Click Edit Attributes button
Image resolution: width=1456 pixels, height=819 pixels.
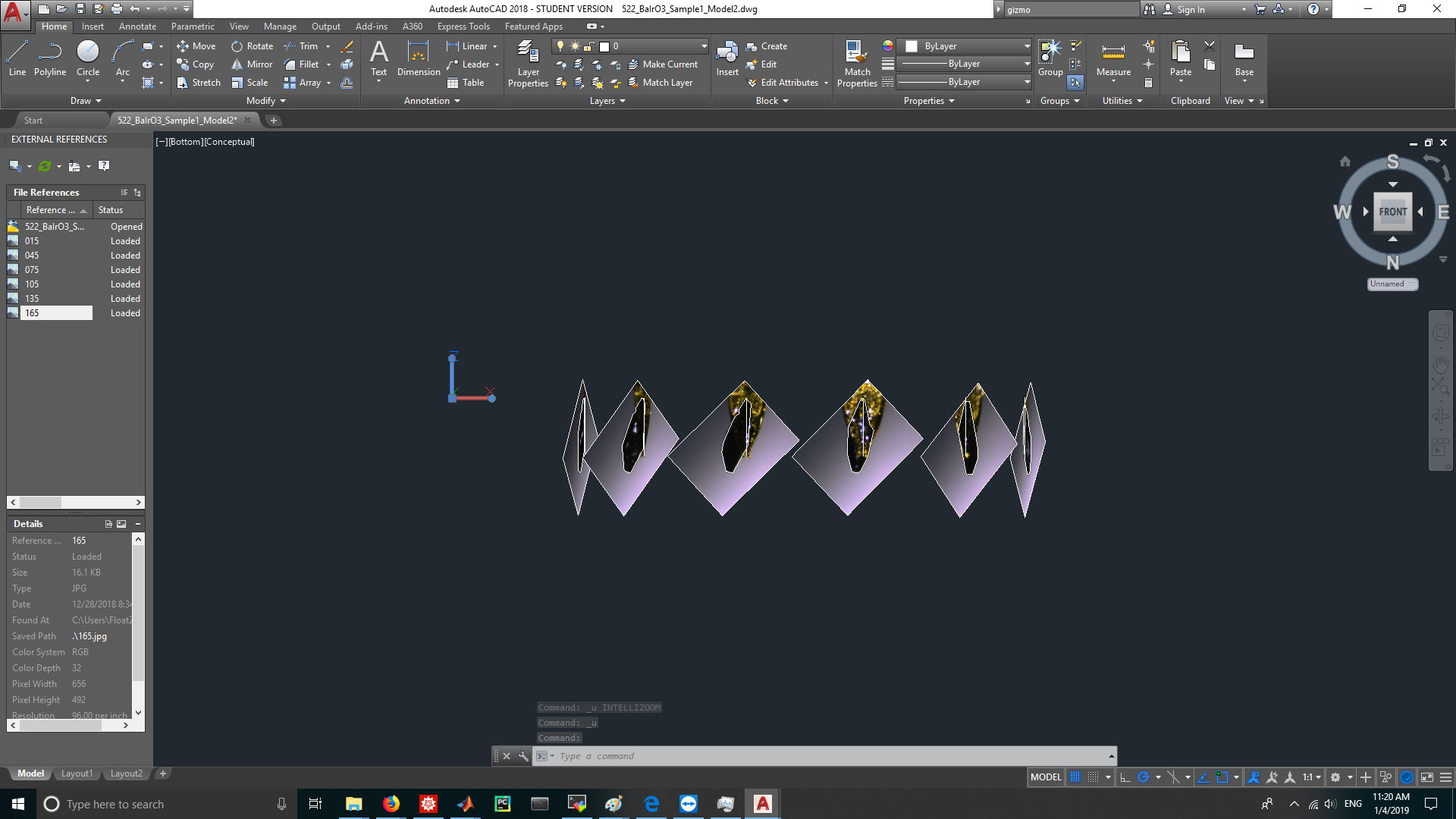coord(783,83)
